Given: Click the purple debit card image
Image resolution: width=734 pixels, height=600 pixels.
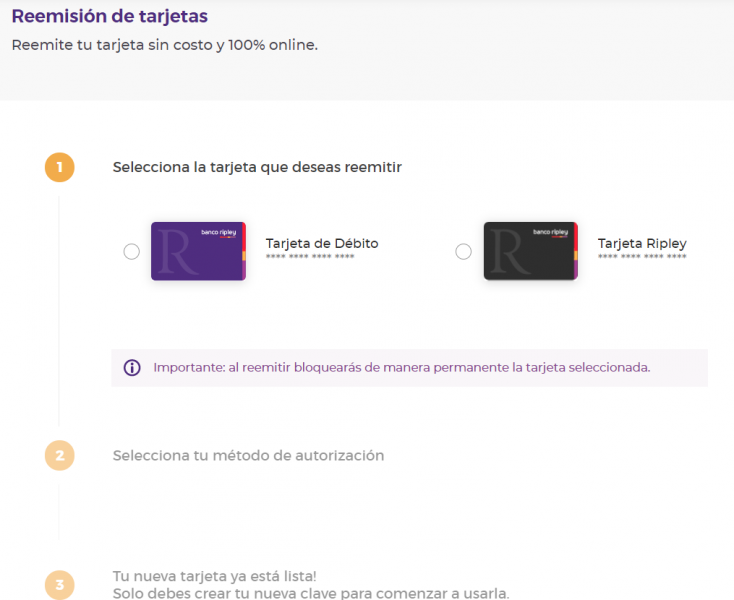Looking at the screenshot, I should (198, 251).
